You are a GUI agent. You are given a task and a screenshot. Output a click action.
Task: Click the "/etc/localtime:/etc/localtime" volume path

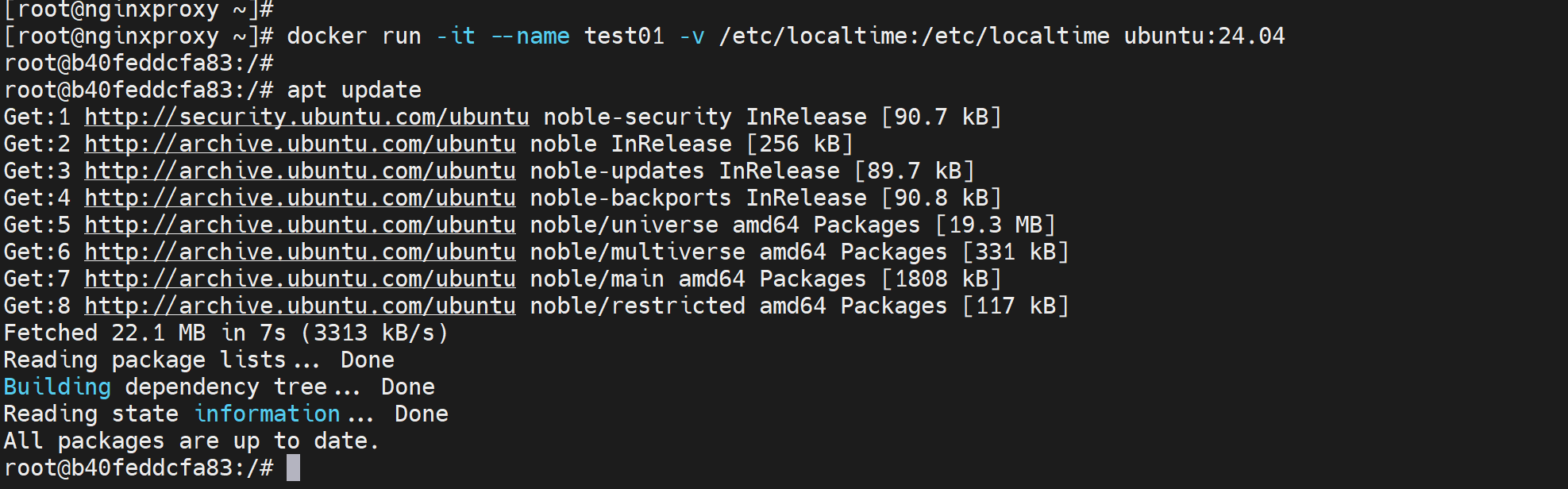(914, 37)
